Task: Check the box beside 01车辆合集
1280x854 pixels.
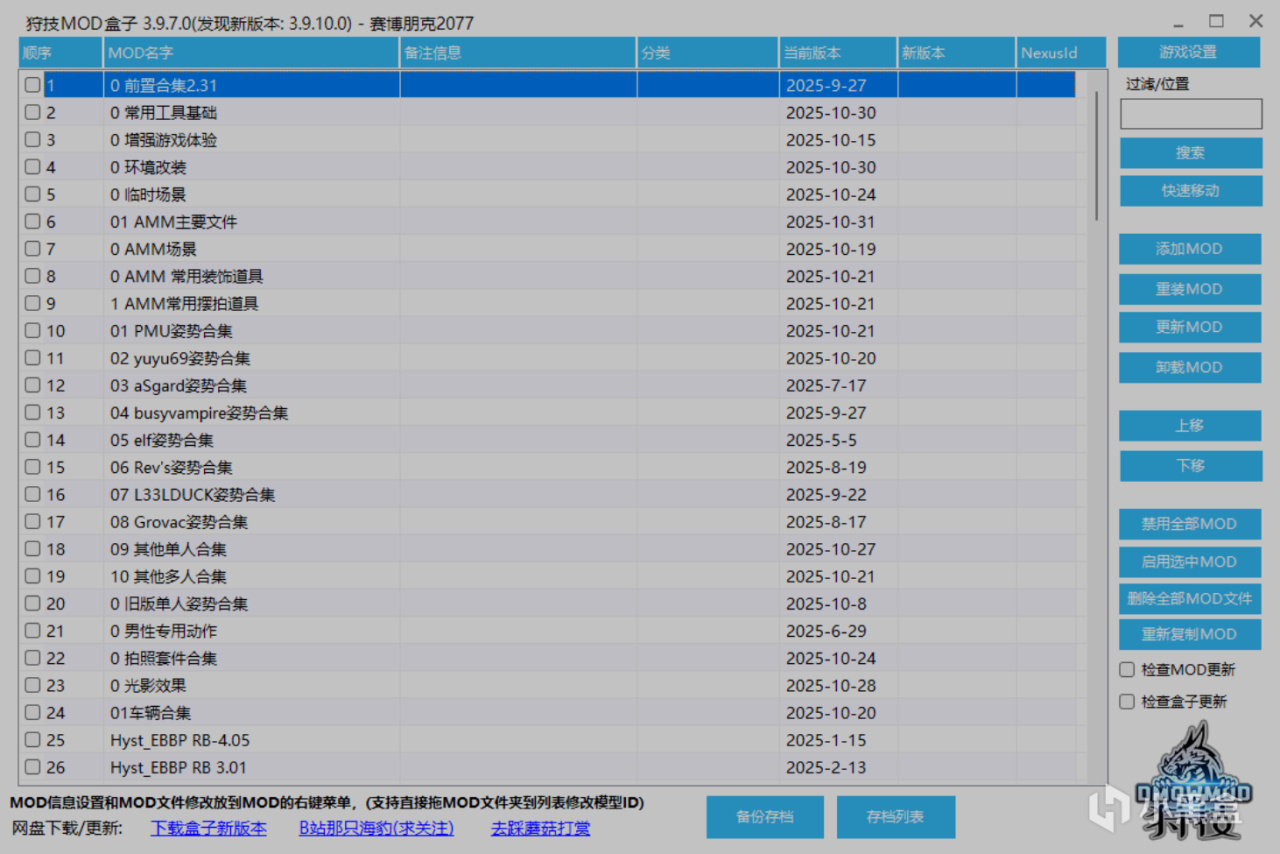Action: click(33, 713)
